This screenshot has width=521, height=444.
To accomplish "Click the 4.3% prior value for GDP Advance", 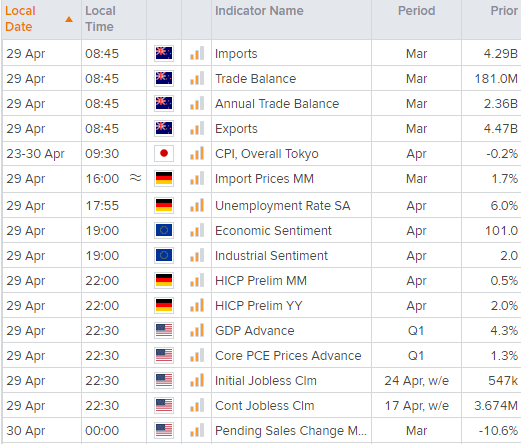I will click(x=504, y=331).
